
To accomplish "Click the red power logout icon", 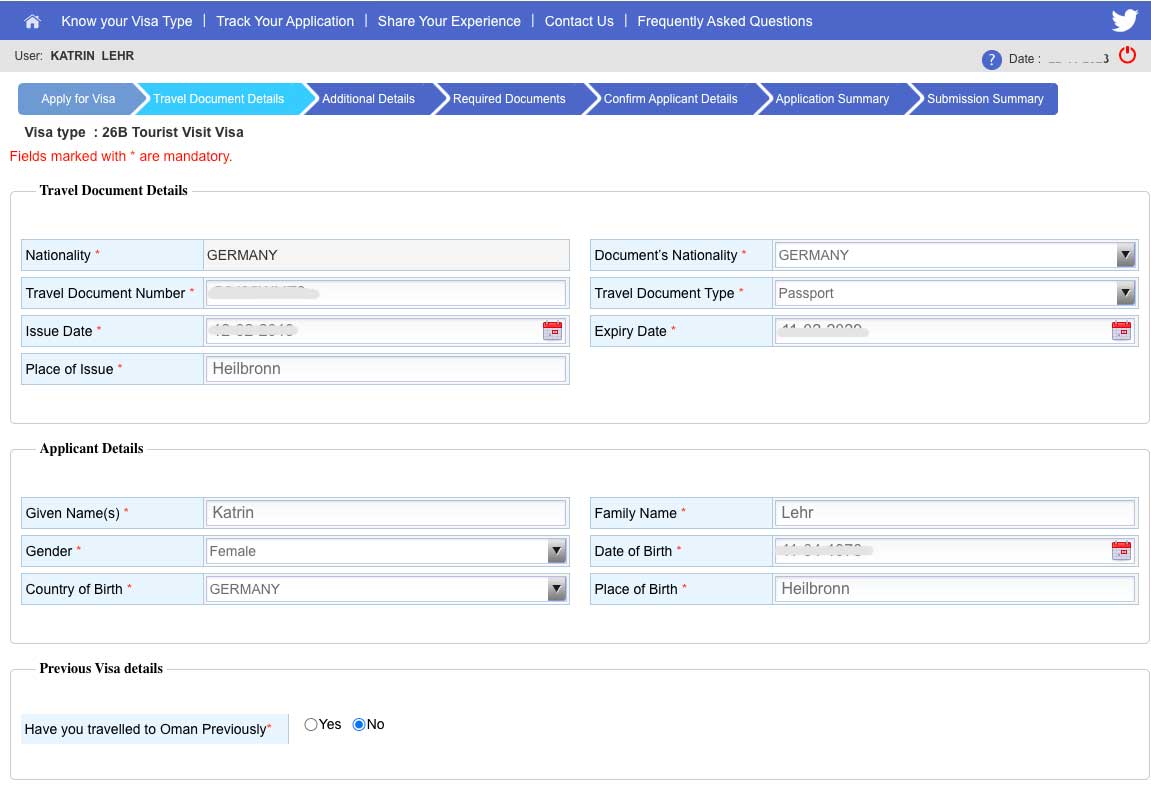I will click(x=1127, y=56).
